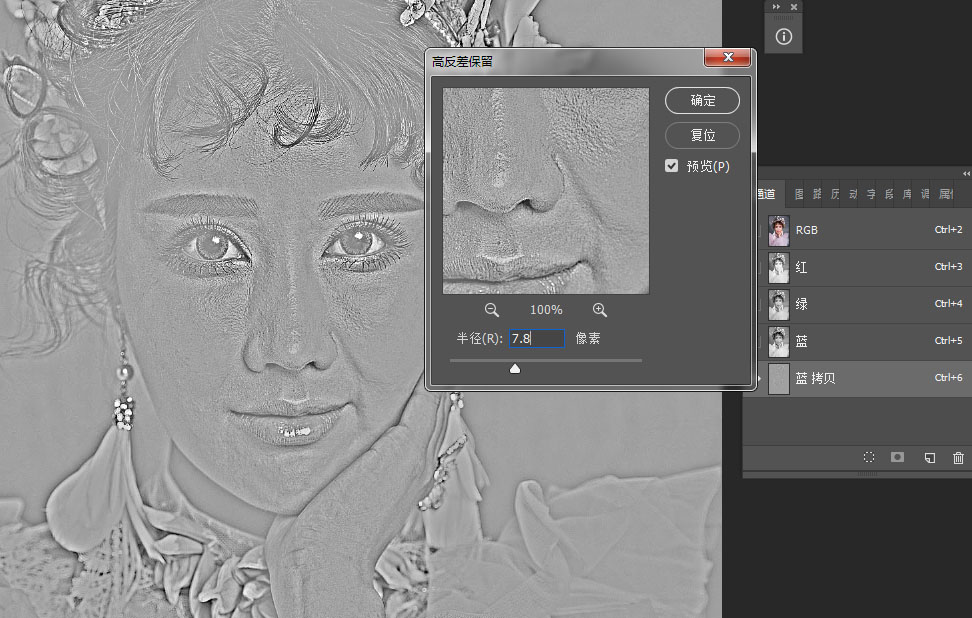Click the 高反差保留 dialog title
972x618 pixels.
(462, 61)
